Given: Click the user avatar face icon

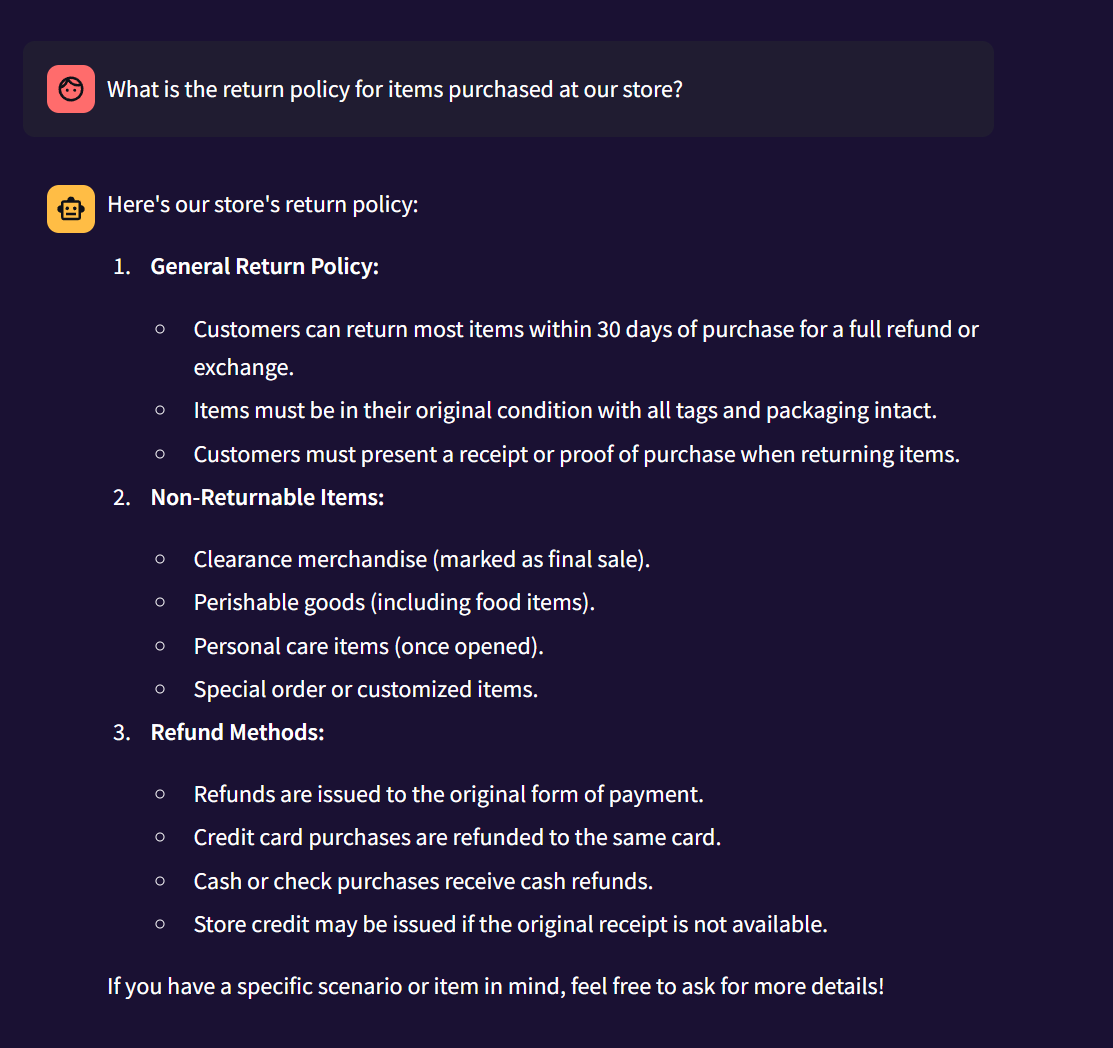Looking at the screenshot, I should click(71, 89).
